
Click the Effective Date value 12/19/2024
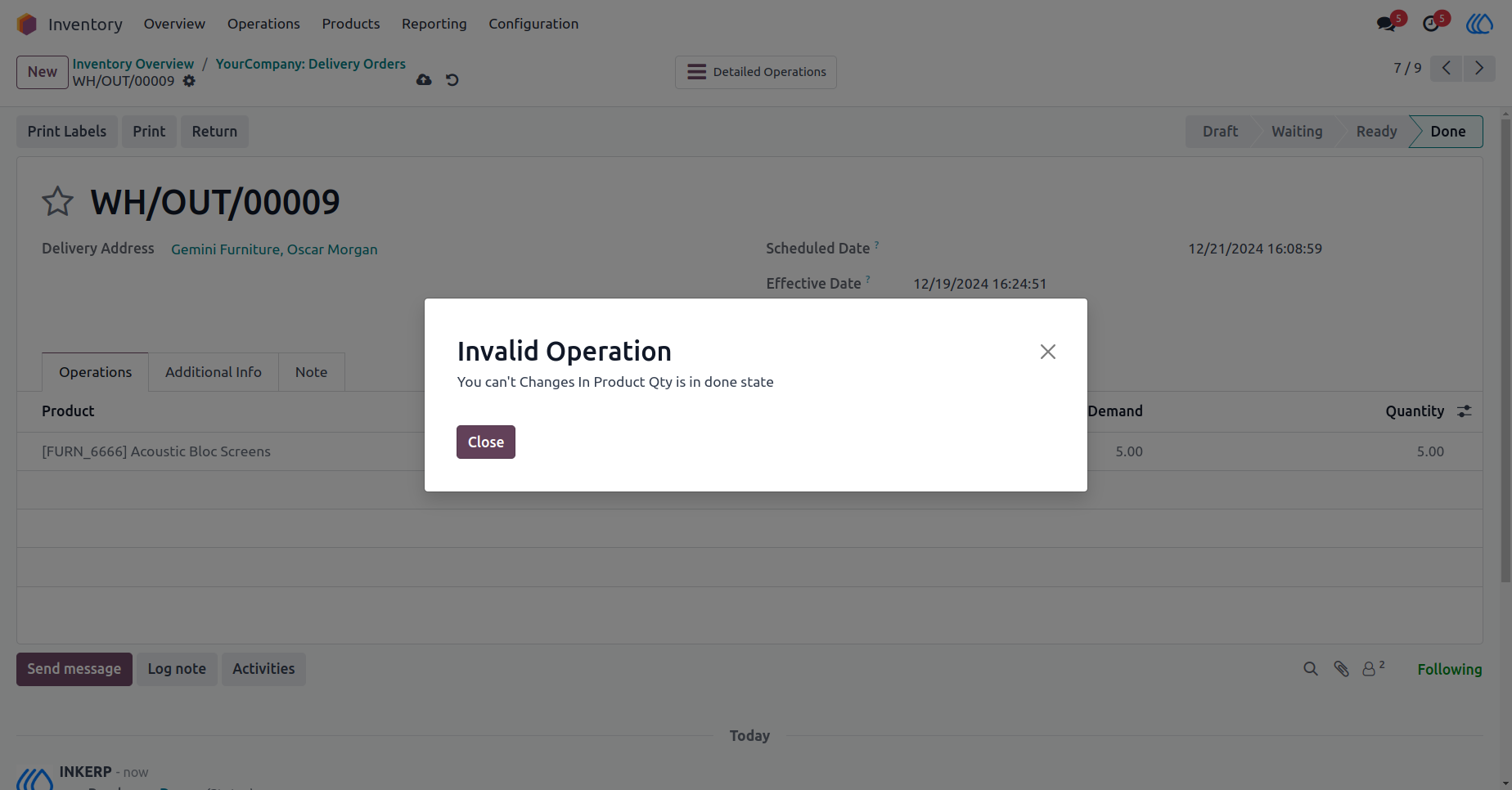click(x=980, y=284)
